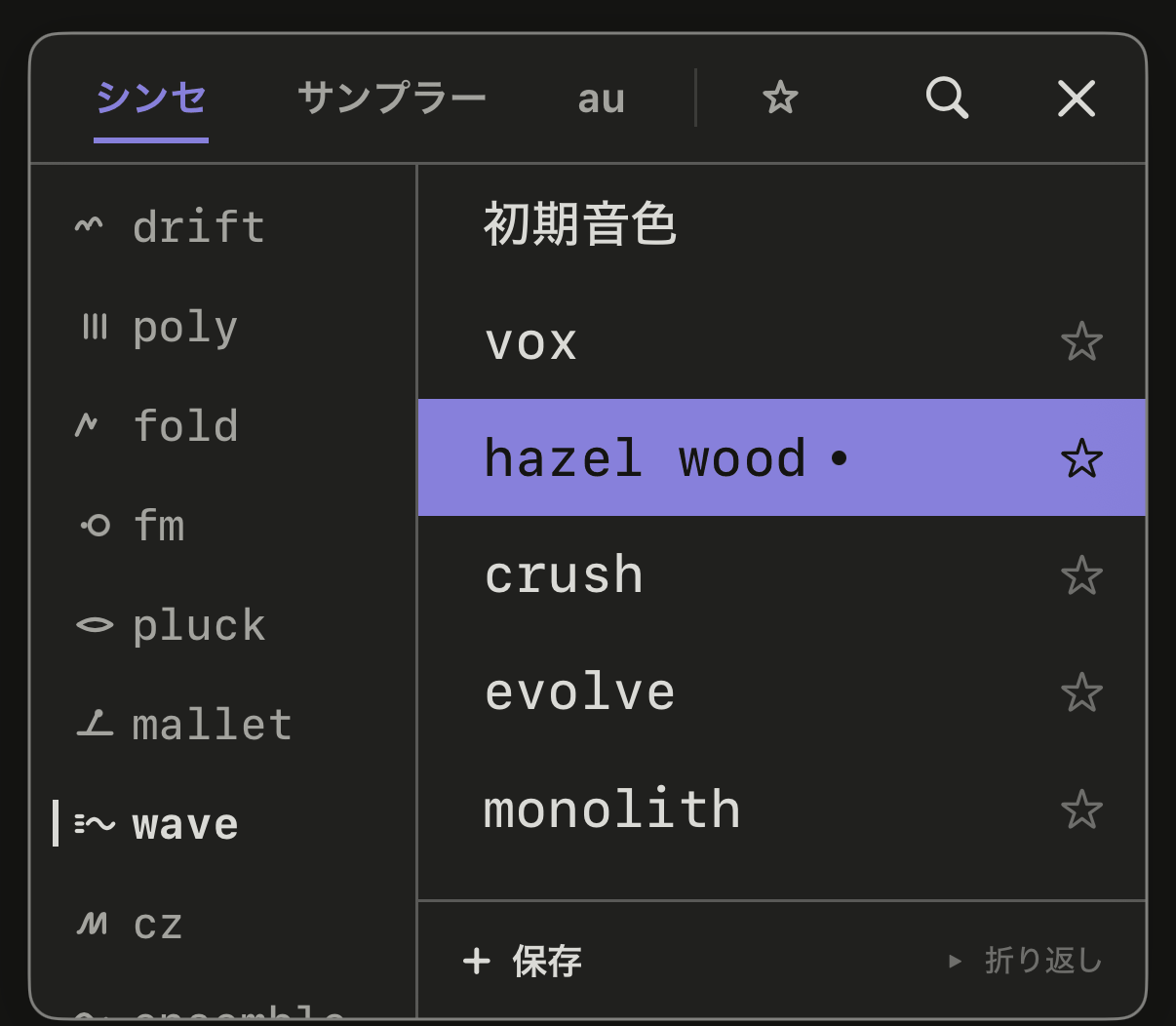This screenshot has height=1026, width=1176.
Task: Click the wave synth icon
Action: [95, 824]
